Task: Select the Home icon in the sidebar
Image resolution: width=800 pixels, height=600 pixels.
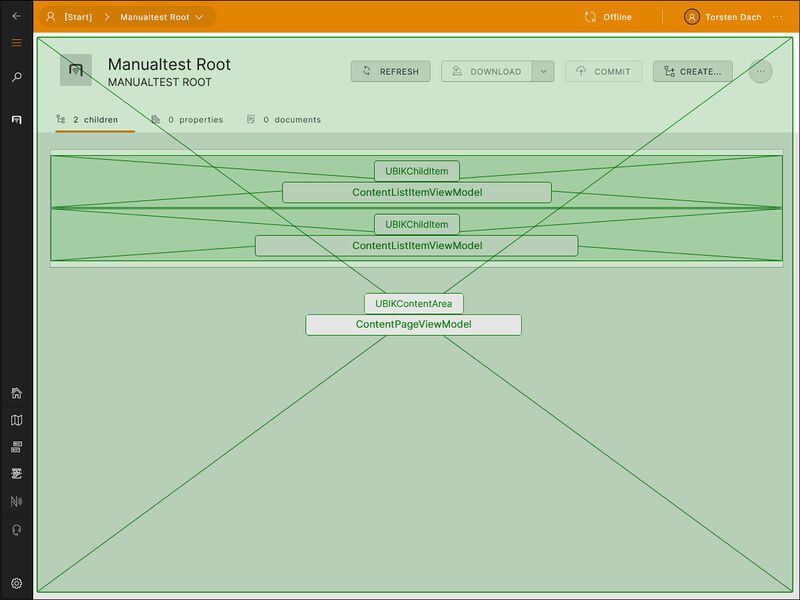Action: 16,394
